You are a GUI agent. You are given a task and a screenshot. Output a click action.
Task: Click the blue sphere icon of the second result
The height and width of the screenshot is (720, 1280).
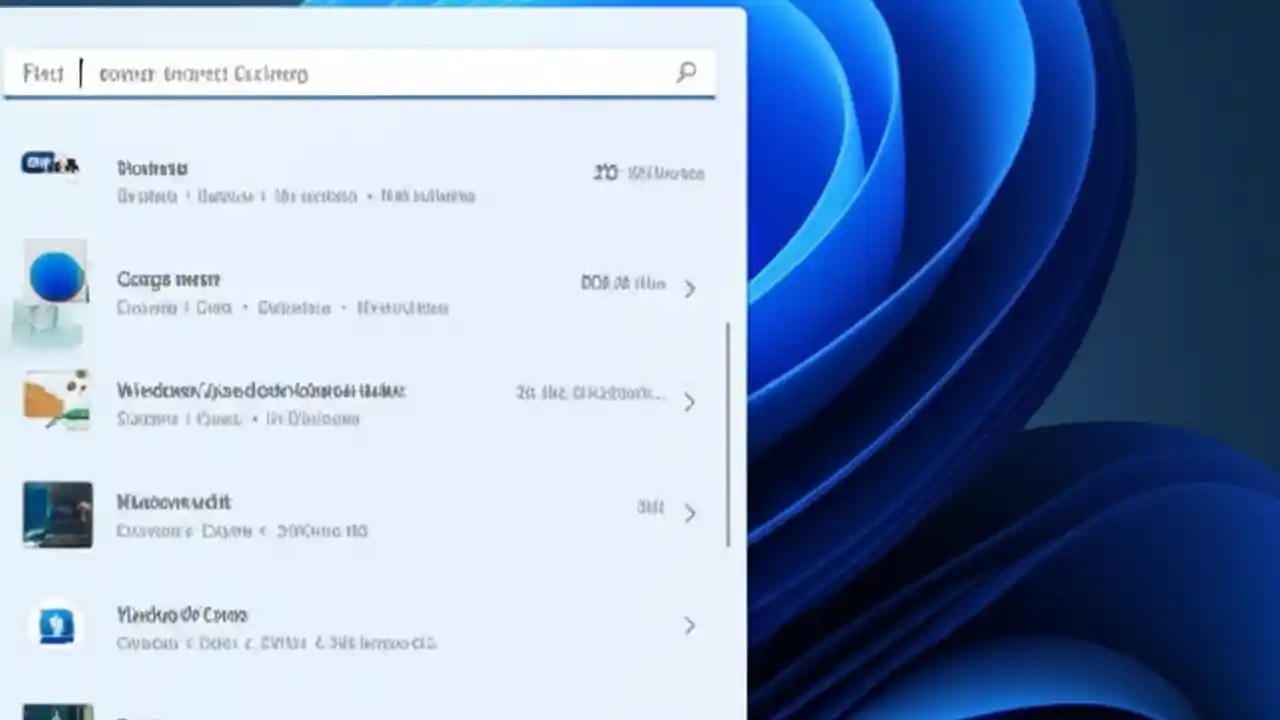tap(56, 277)
